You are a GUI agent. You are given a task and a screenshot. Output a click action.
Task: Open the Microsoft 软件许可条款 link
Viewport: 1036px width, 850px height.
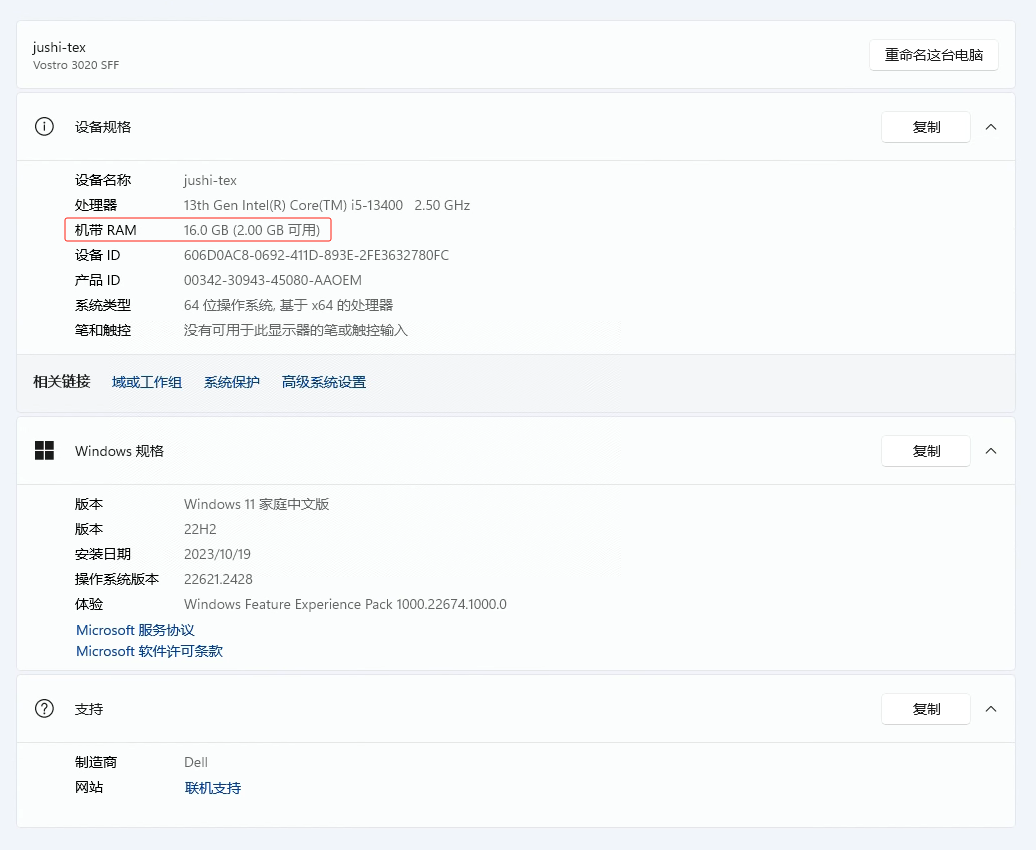pos(149,651)
